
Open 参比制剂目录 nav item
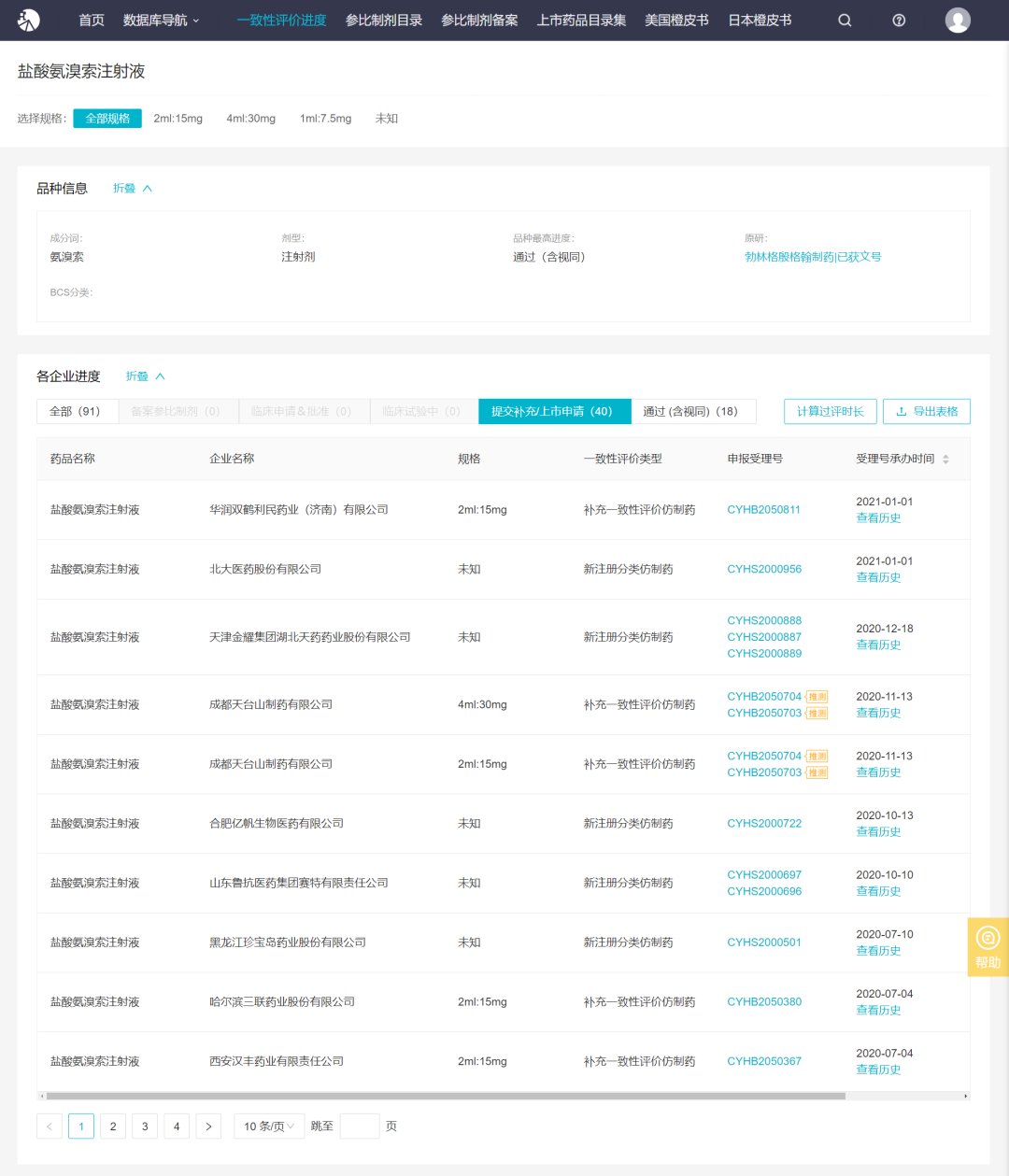pos(384,21)
